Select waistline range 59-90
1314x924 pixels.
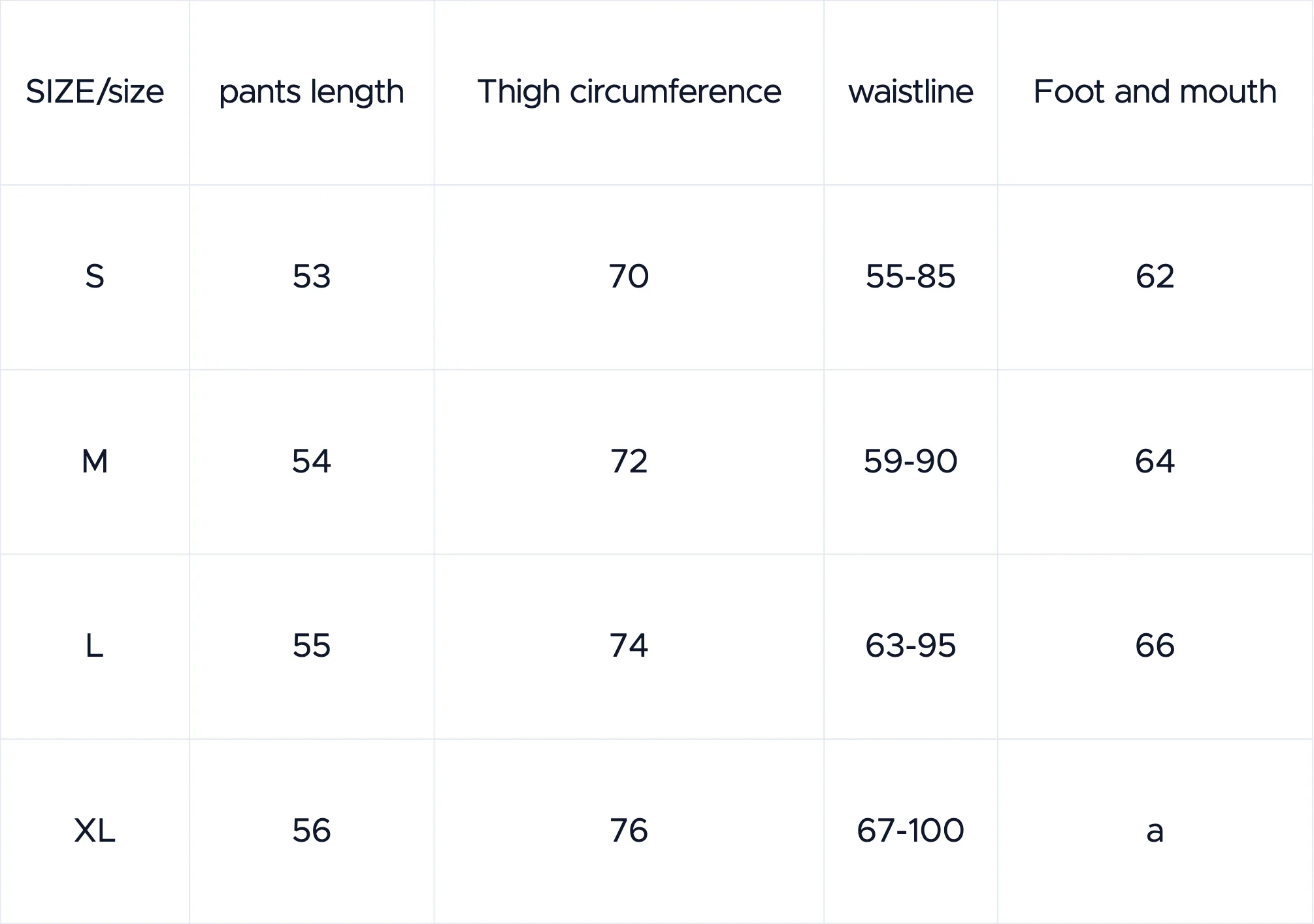pos(911,461)
